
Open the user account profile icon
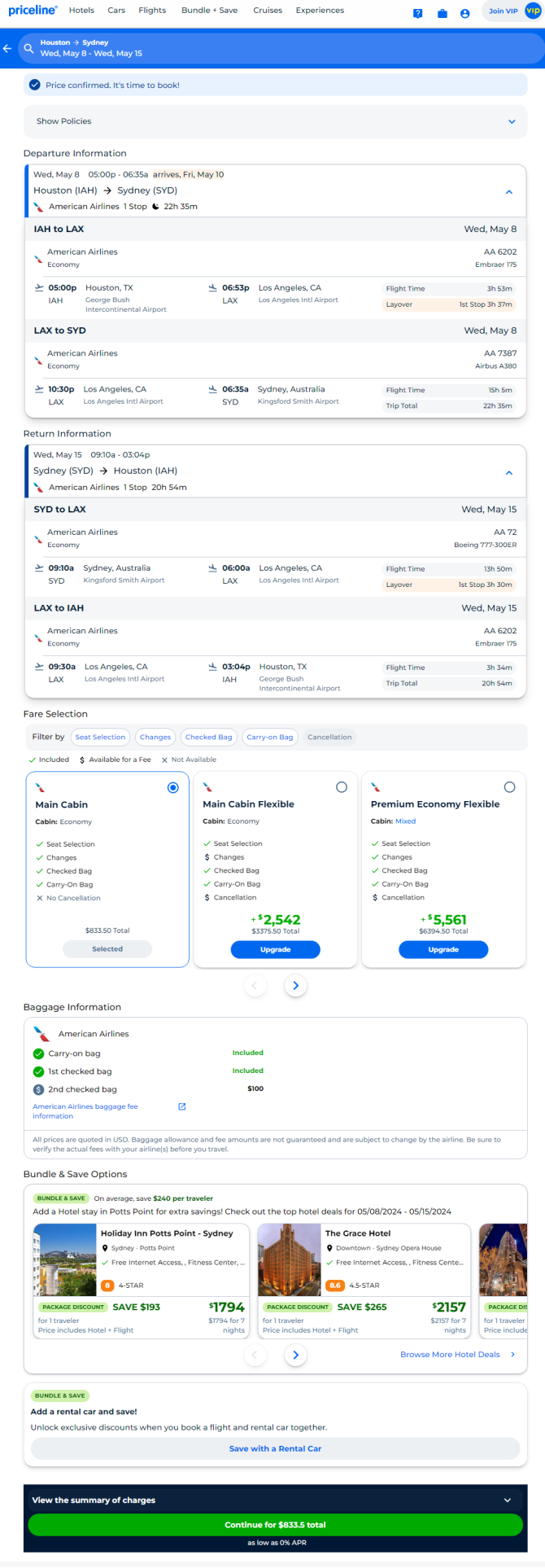pos(464,13)
